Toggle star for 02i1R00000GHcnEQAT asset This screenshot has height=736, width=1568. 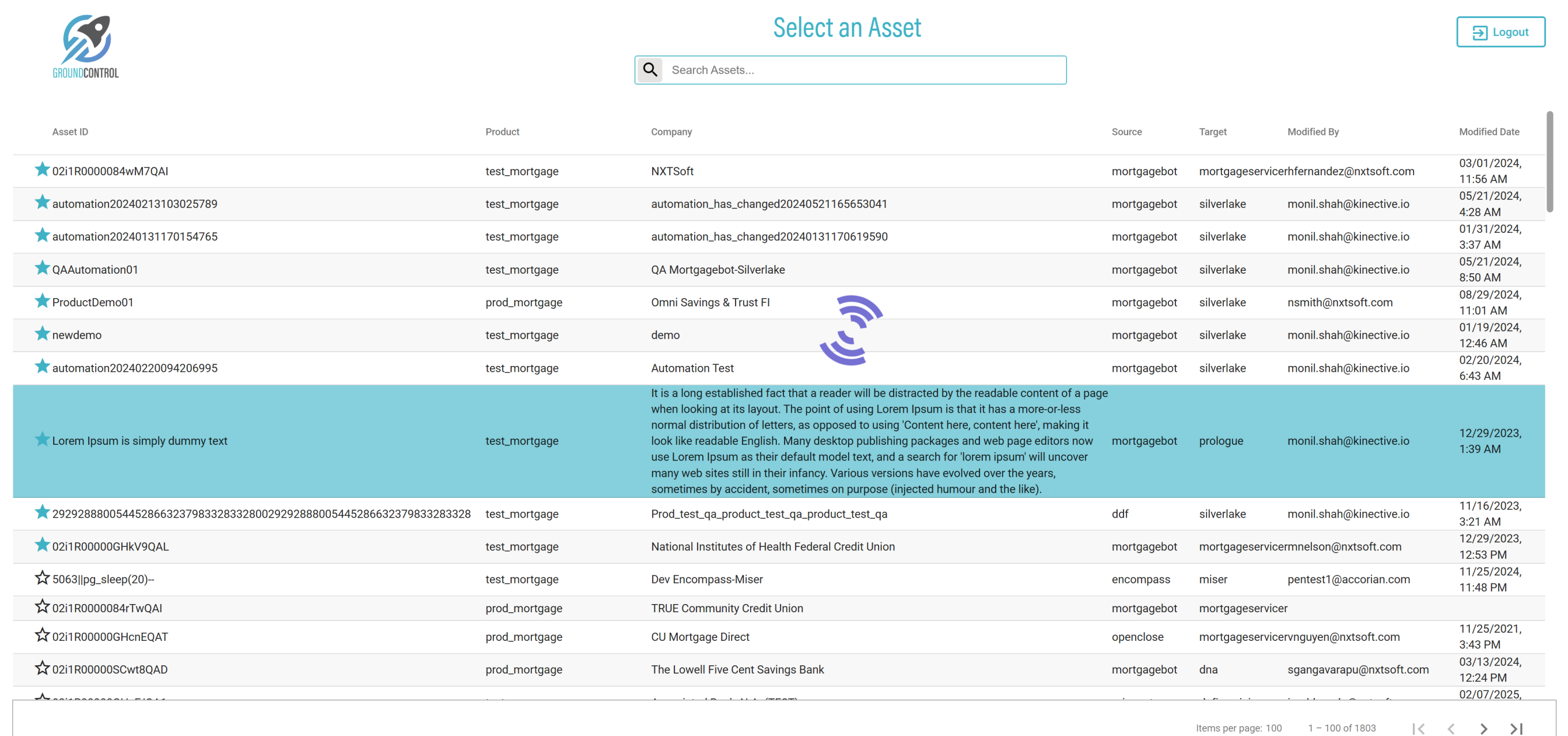click(42, 635)
